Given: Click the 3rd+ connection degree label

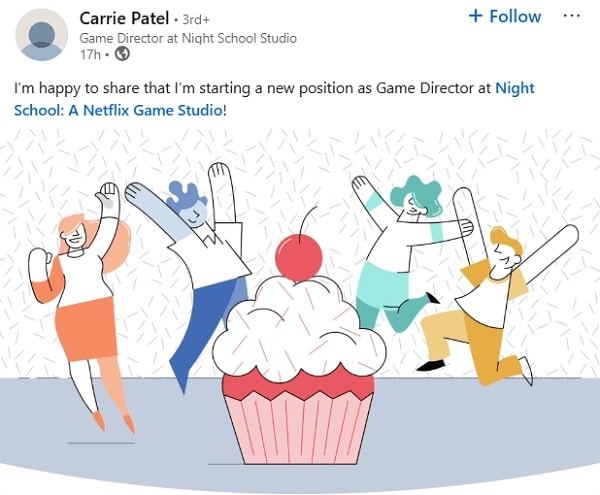Looking at the screenshot, I should (196, 20).
